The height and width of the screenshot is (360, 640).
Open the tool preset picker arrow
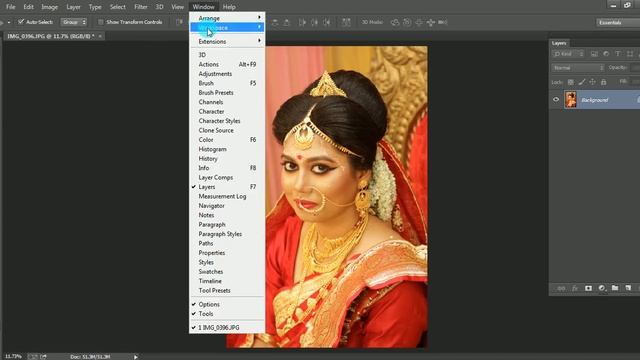click(x=9, y=22)
